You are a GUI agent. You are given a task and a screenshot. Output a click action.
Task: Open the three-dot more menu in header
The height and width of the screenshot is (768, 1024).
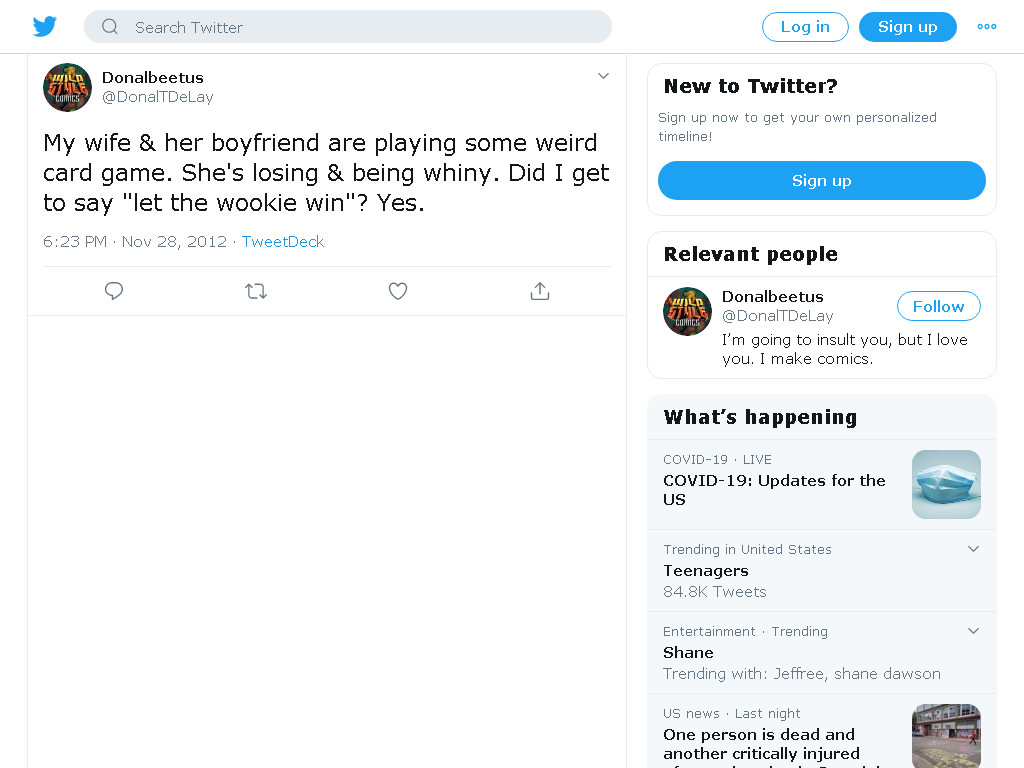click(x=987, y=27)
